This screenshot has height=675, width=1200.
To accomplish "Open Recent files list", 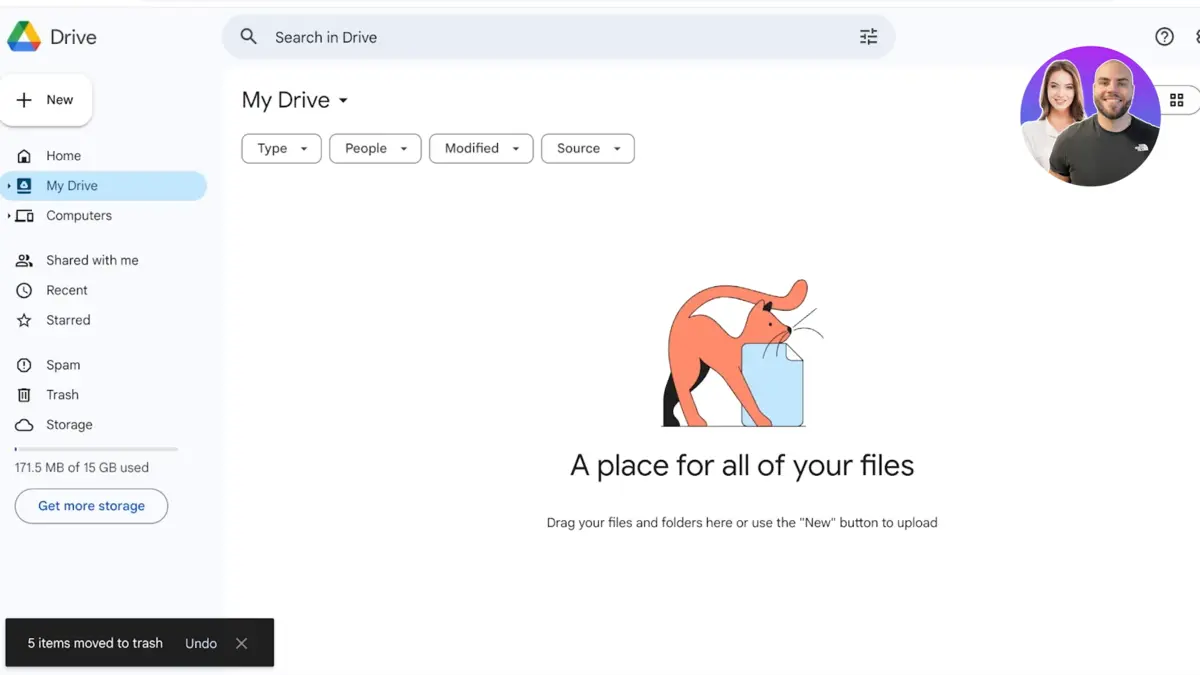I will coord(67,290).
